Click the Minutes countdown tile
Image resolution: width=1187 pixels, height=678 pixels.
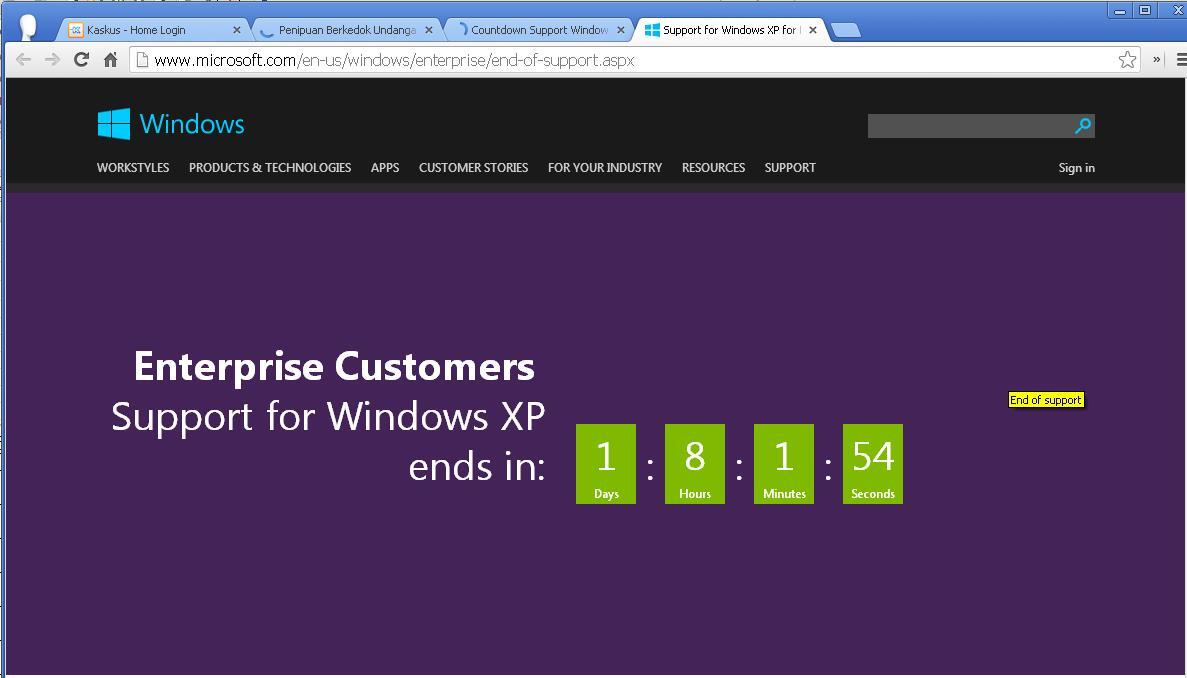click(x=784, y=464)
